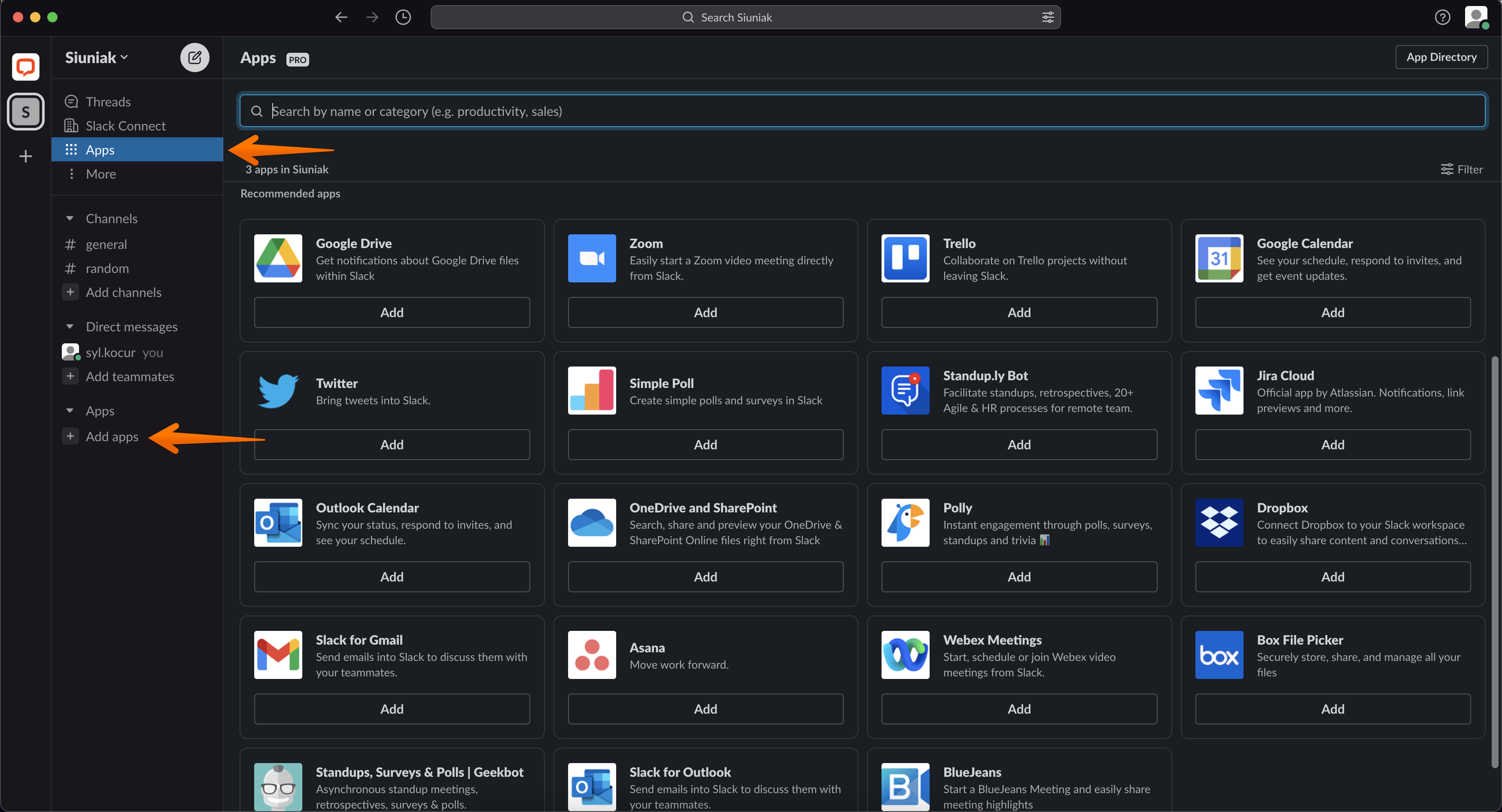
Task: Open the help question mark icon
Action: [x=1442, y=18]
